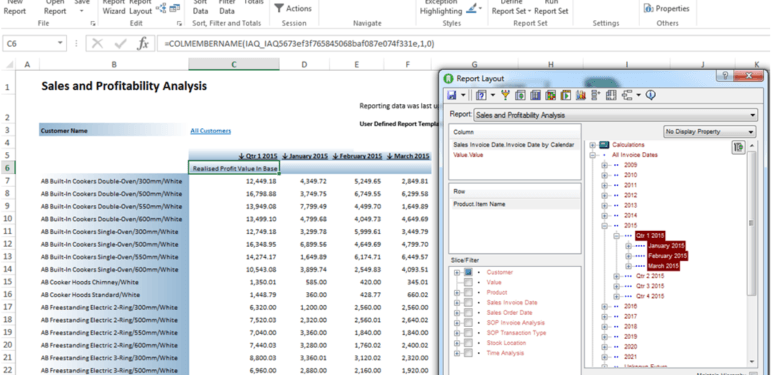Toggle the SOP Transaction Type checkbox
The image size is (778, 375).
(x=468, y=333)
